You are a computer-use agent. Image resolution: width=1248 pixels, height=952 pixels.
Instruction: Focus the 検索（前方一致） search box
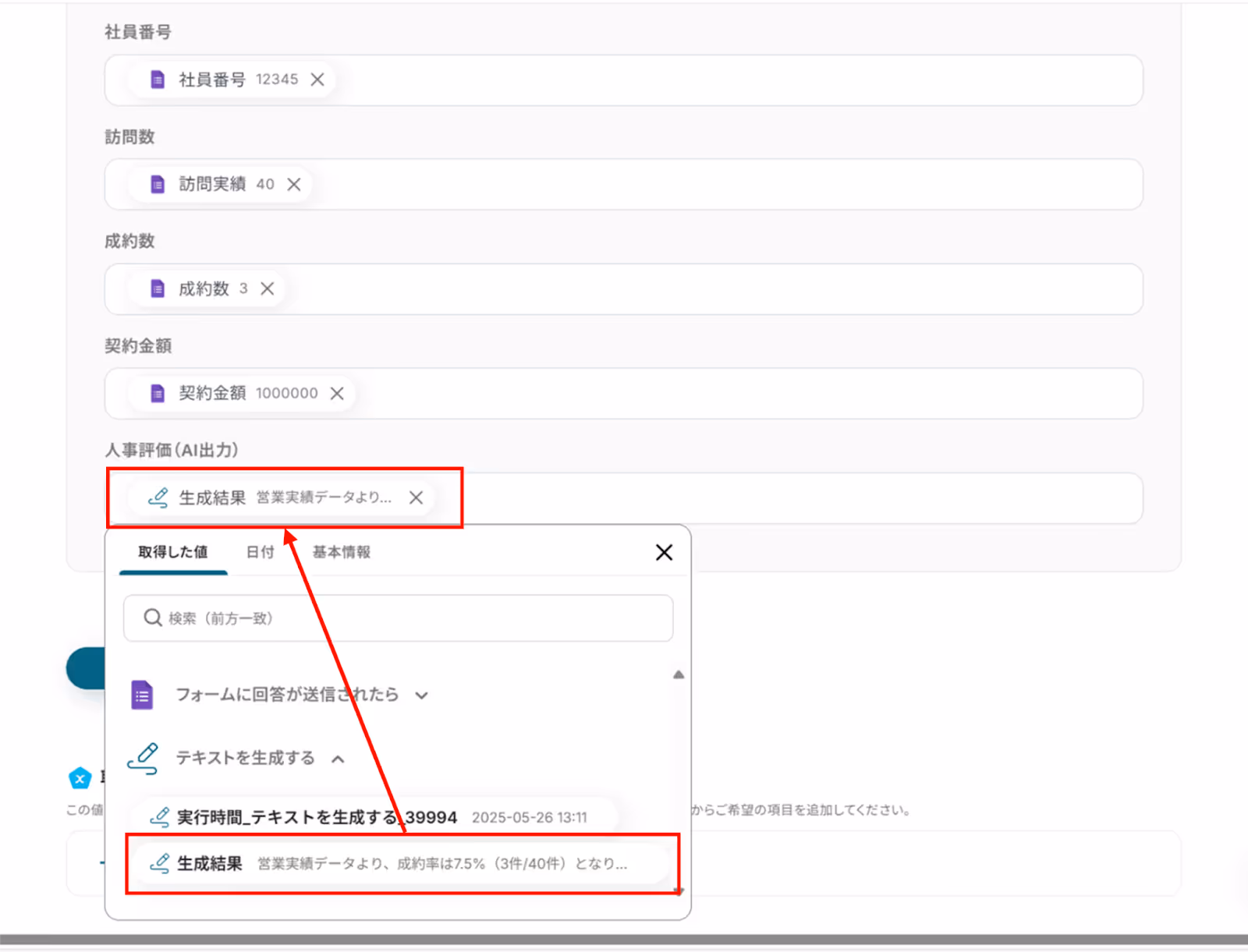point(398,618)
